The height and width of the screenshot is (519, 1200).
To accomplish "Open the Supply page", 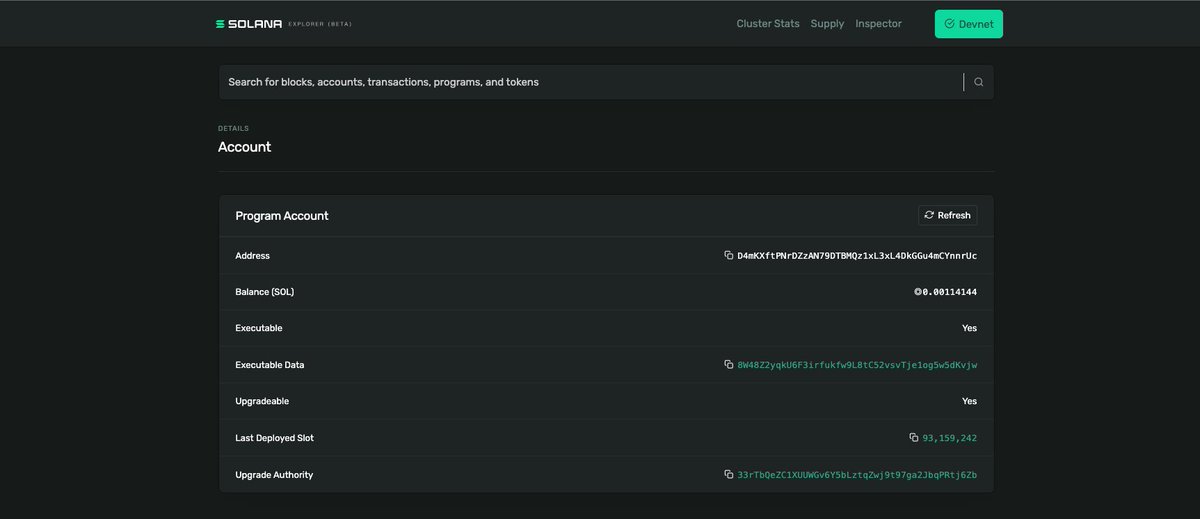I will tap(828, 24).
